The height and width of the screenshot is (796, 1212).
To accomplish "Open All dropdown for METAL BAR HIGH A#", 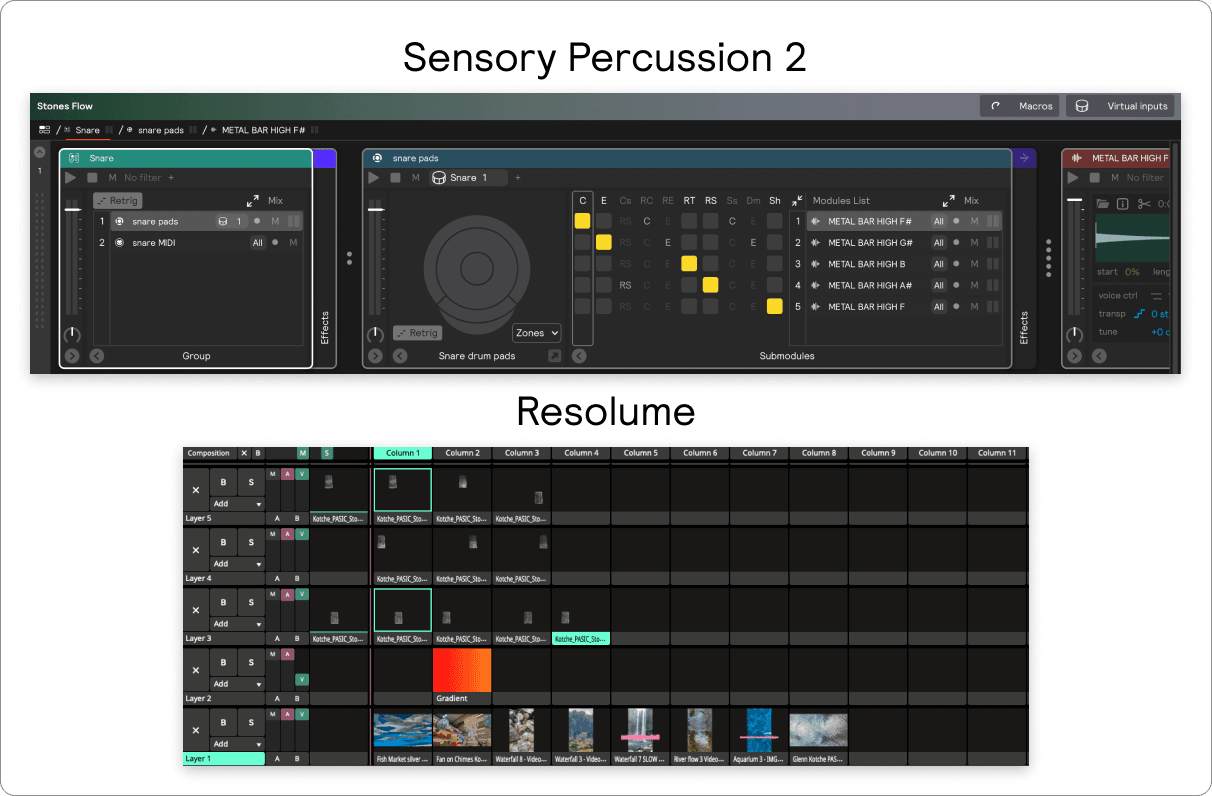I will 939,285.
